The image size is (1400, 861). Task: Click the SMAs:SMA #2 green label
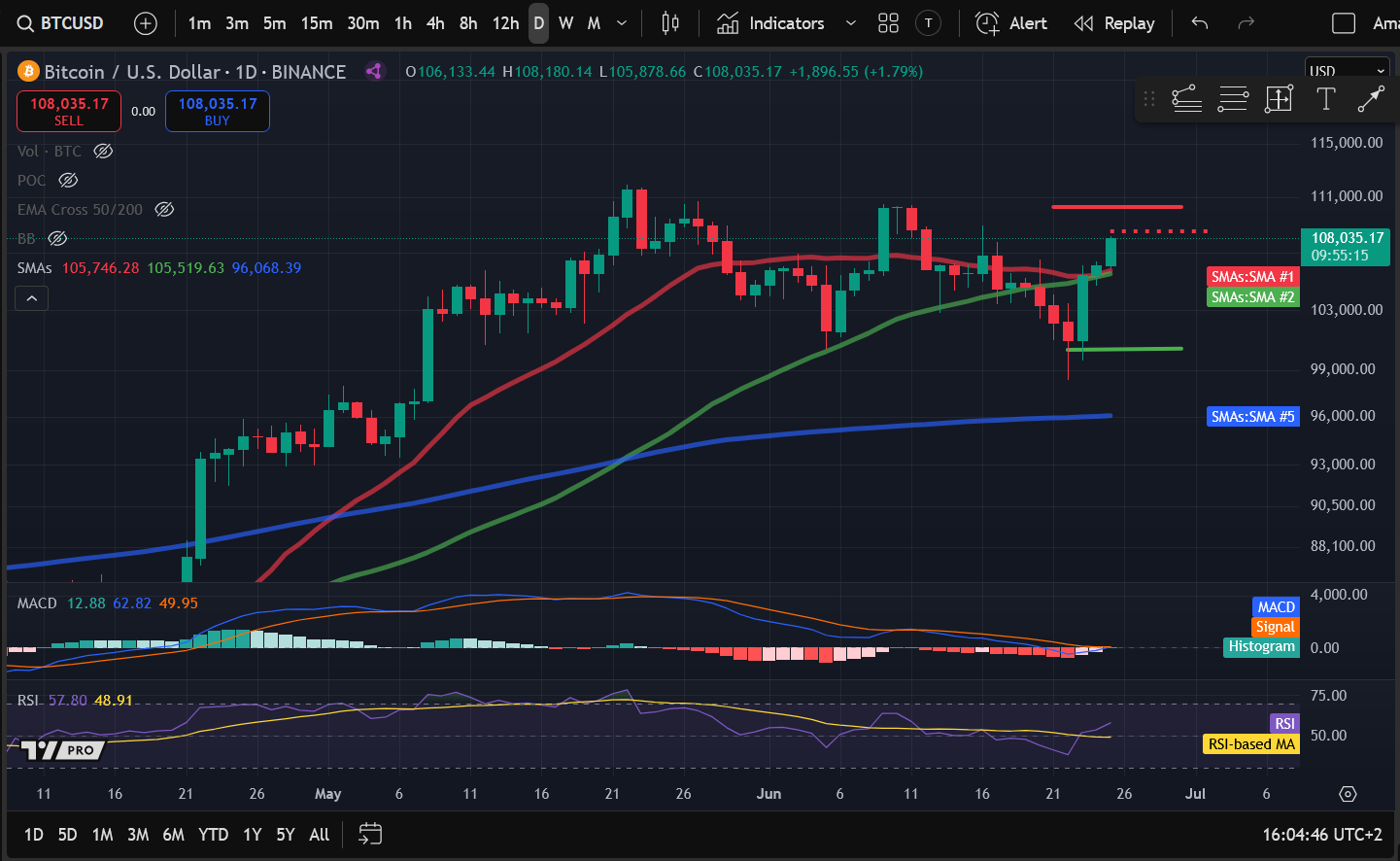click(x=1253, y=297)
